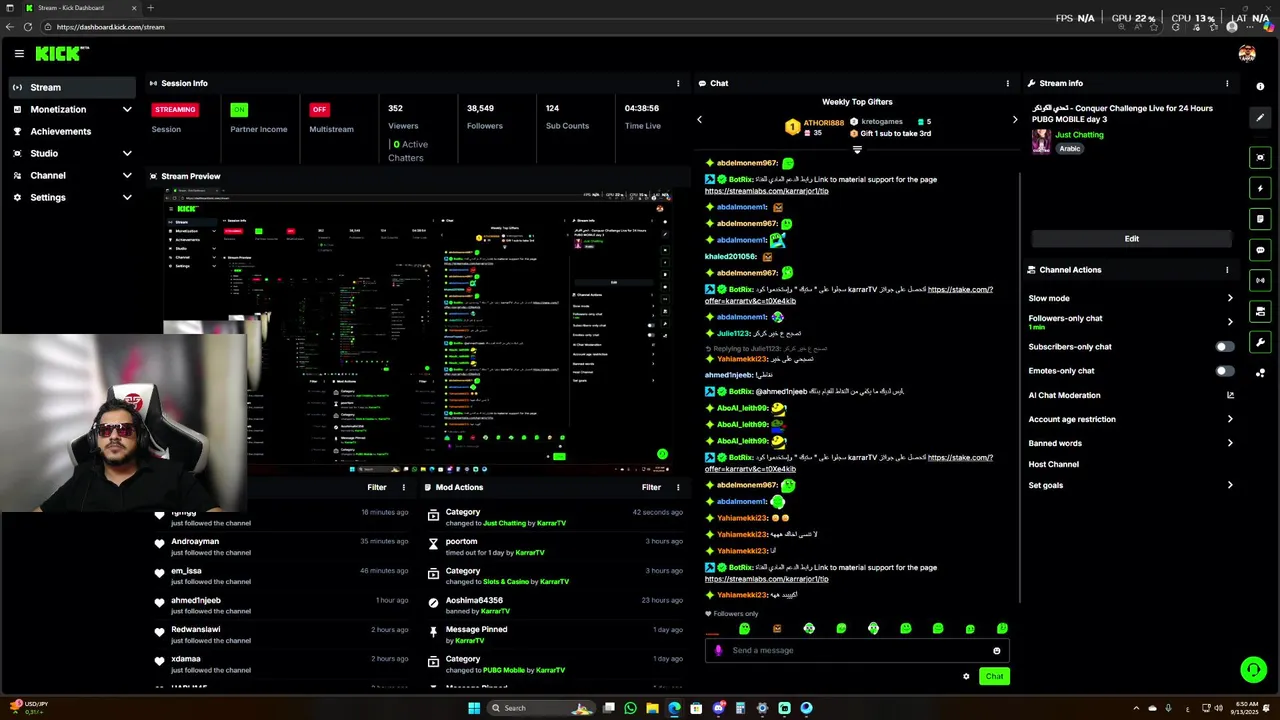Click Filter in Mod Actions panel

tap(651, 488)
